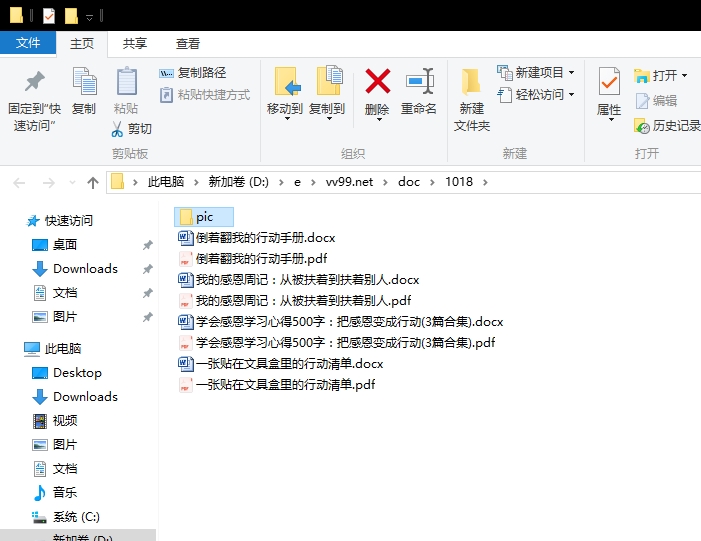This screenshot has height=541, width=701.
Task: Click the 'e' breadcrumb segment
Action: point(297,182)
